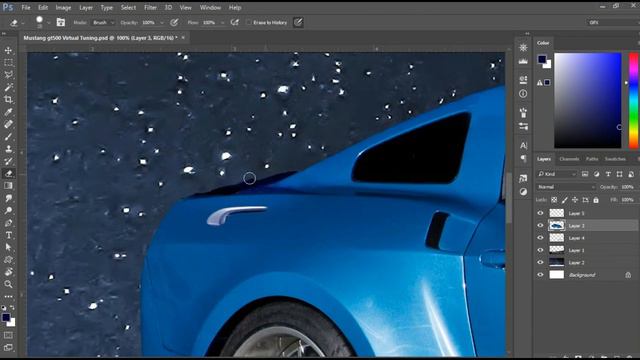Click the foreground color swatch in Color panel
This screenshot has height=360, width=640.
click(x=542, y=59)
